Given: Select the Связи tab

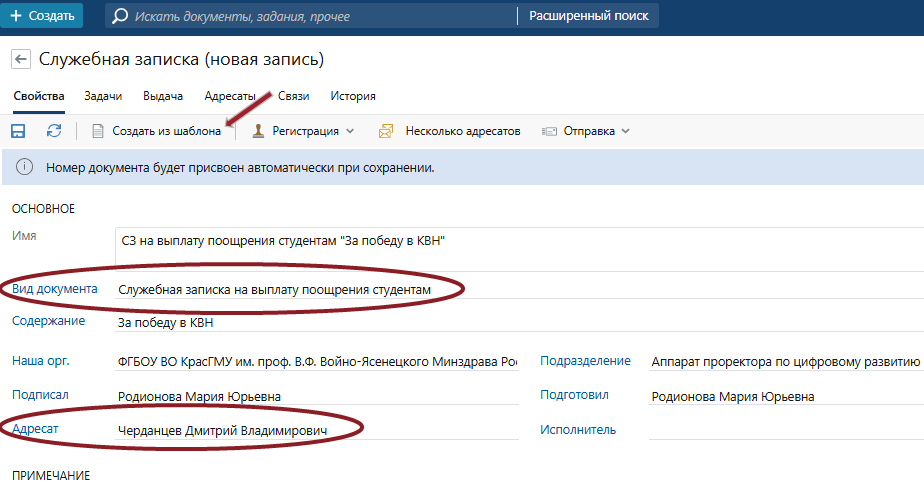Looking at the screenshot, I should click(x=294, y=97).
